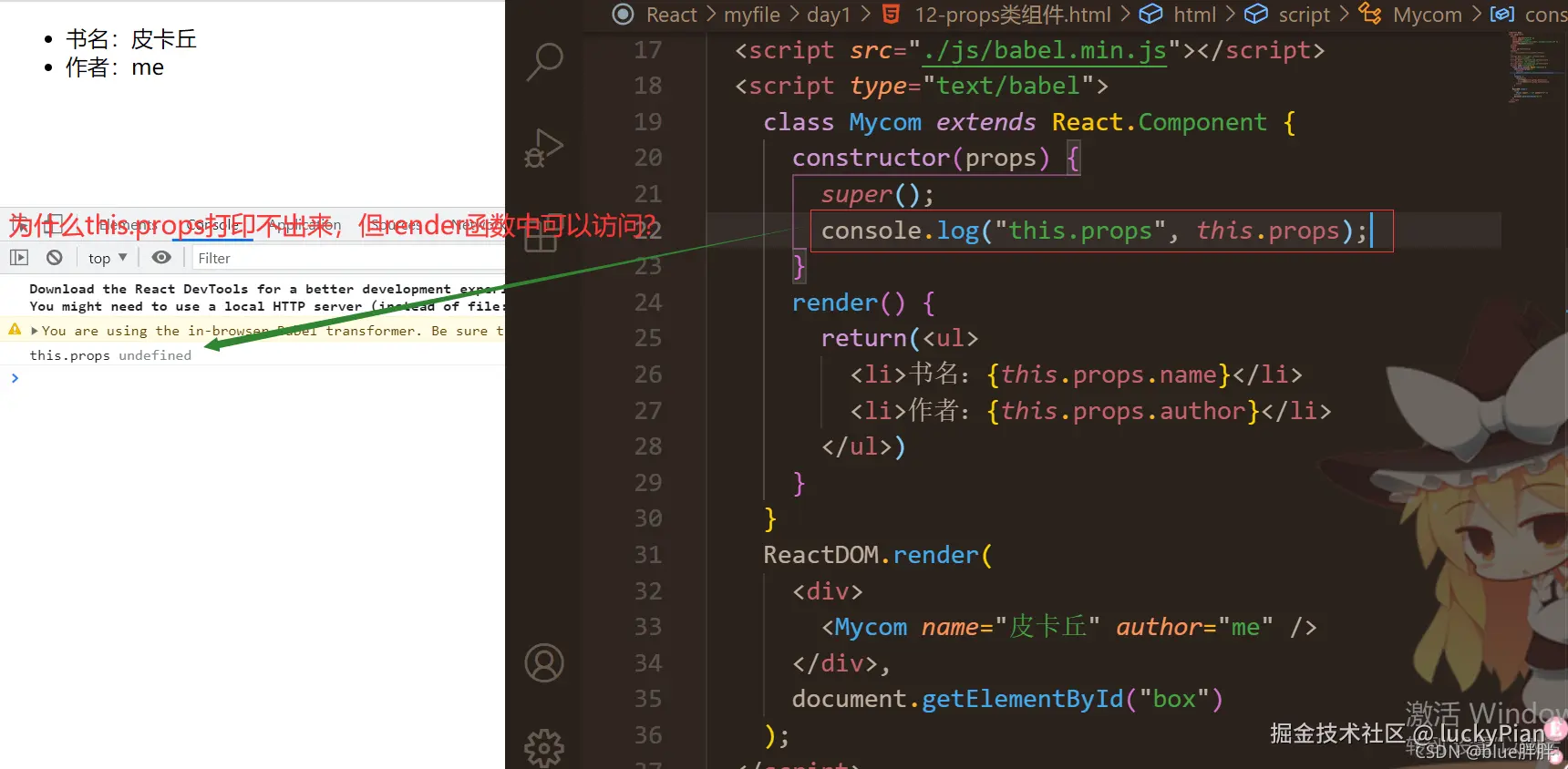Viewport: 1568px width, 769px height.
Task: Open the 12-props类组件.html breadcrumb
Action: pyautogui.click(x=1013, y=15)
